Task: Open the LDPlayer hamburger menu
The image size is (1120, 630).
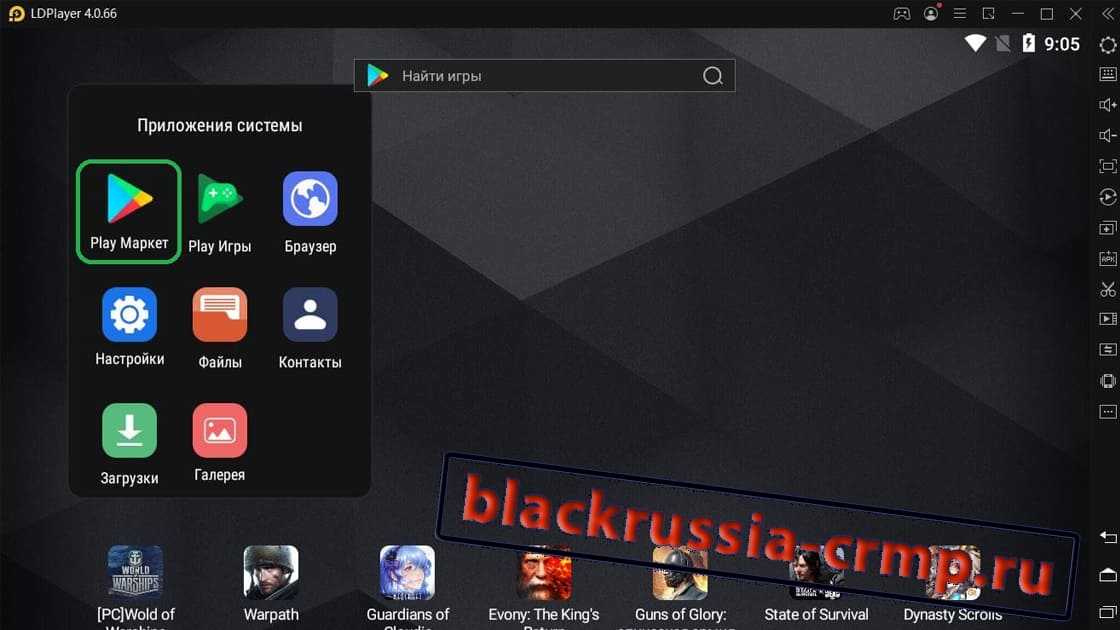Action: (x=960, y=14)
